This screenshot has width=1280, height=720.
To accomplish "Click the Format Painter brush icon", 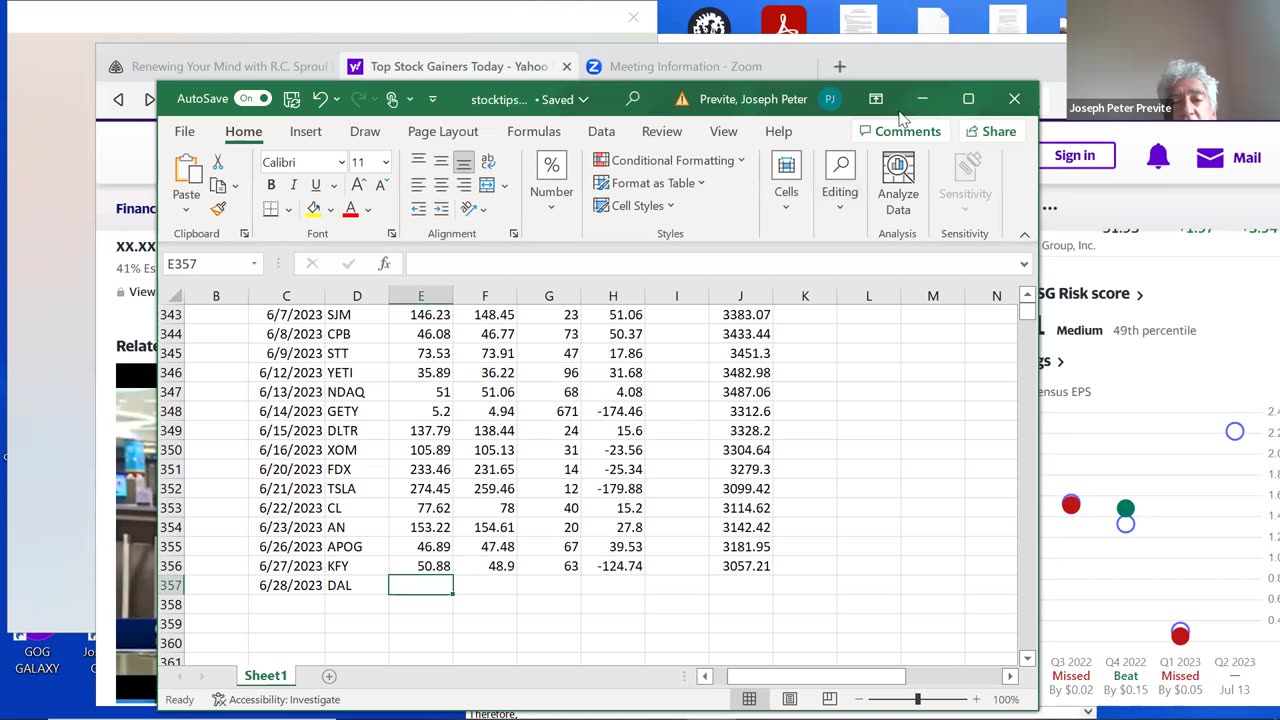I will coord(218,209).
